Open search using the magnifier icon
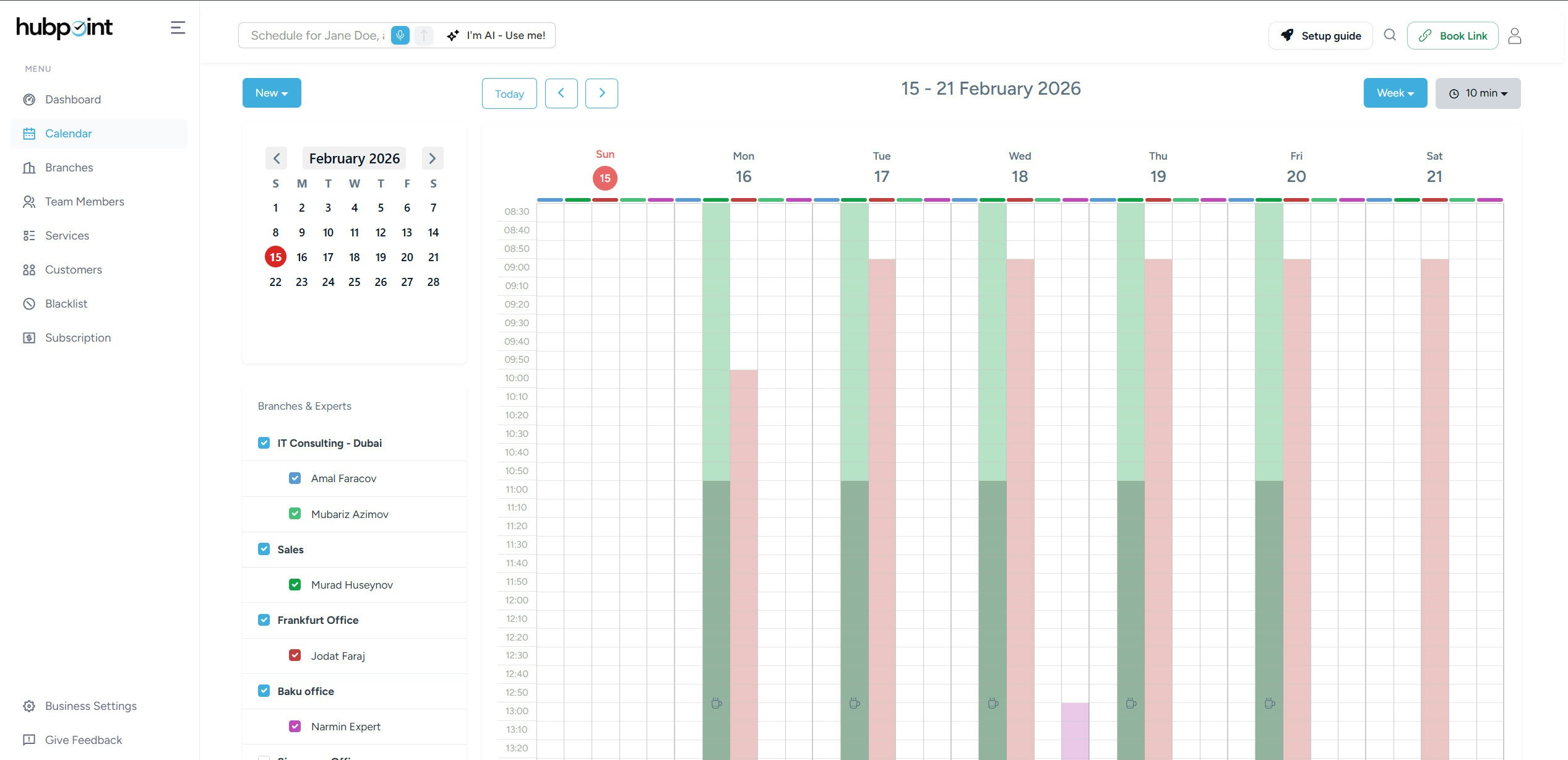Viewport: 1568px width, 760px height. click(1390, 35)
